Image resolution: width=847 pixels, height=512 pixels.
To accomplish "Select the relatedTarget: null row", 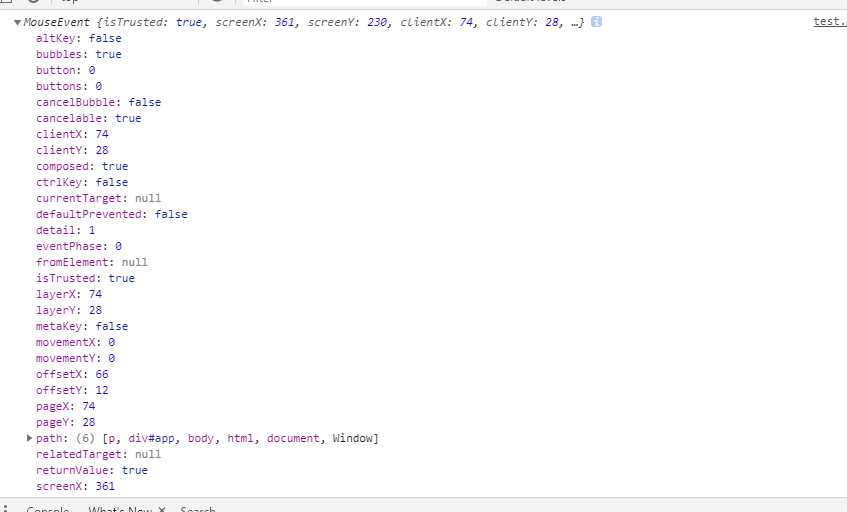I will [98, 454].
